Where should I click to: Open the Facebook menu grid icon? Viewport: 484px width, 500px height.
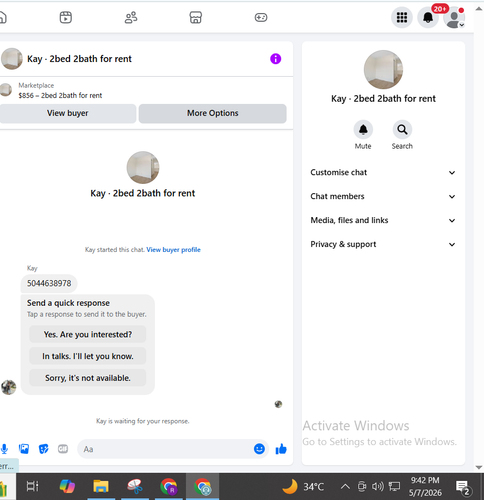coord(402,17)
